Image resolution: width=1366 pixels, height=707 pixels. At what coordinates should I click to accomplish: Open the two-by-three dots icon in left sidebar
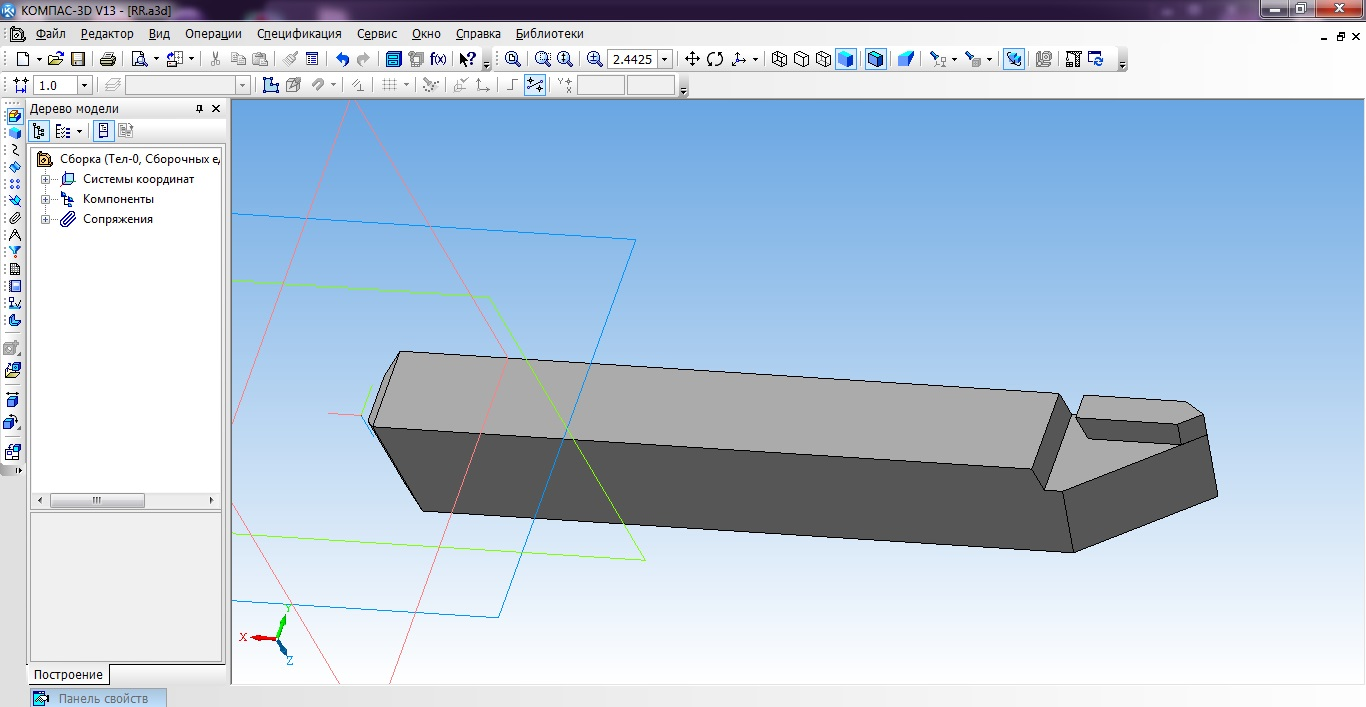coord(14,184)
